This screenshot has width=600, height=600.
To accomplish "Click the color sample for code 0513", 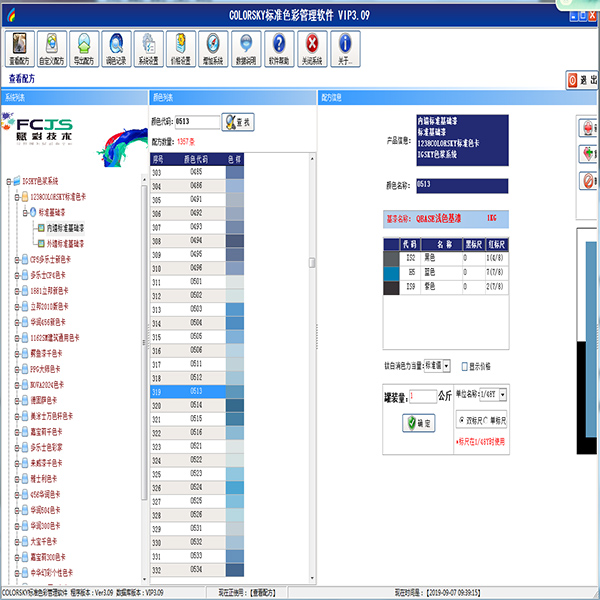I will coord(234,392).
